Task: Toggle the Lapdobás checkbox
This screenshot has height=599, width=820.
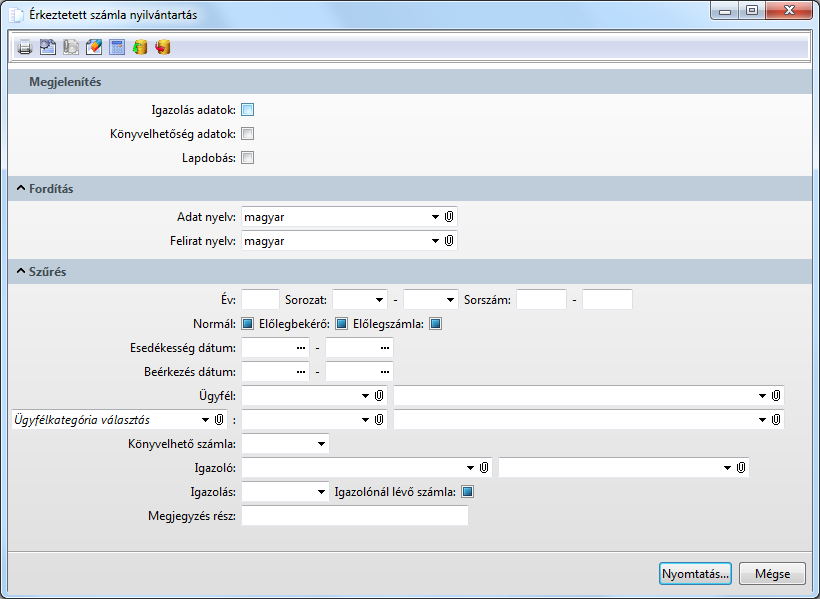Action: point(248,158)
